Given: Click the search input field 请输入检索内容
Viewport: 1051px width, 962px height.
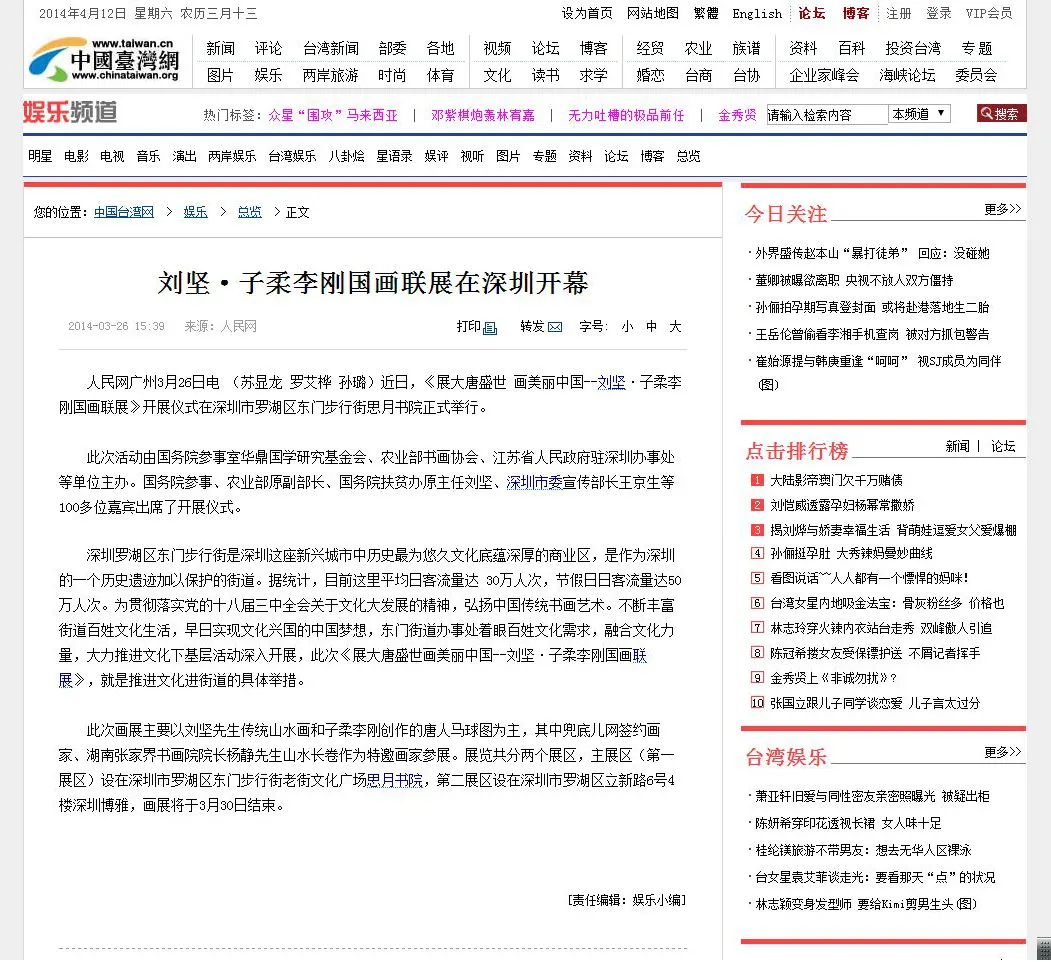Looking at the screenshot, I should [827, 115].
